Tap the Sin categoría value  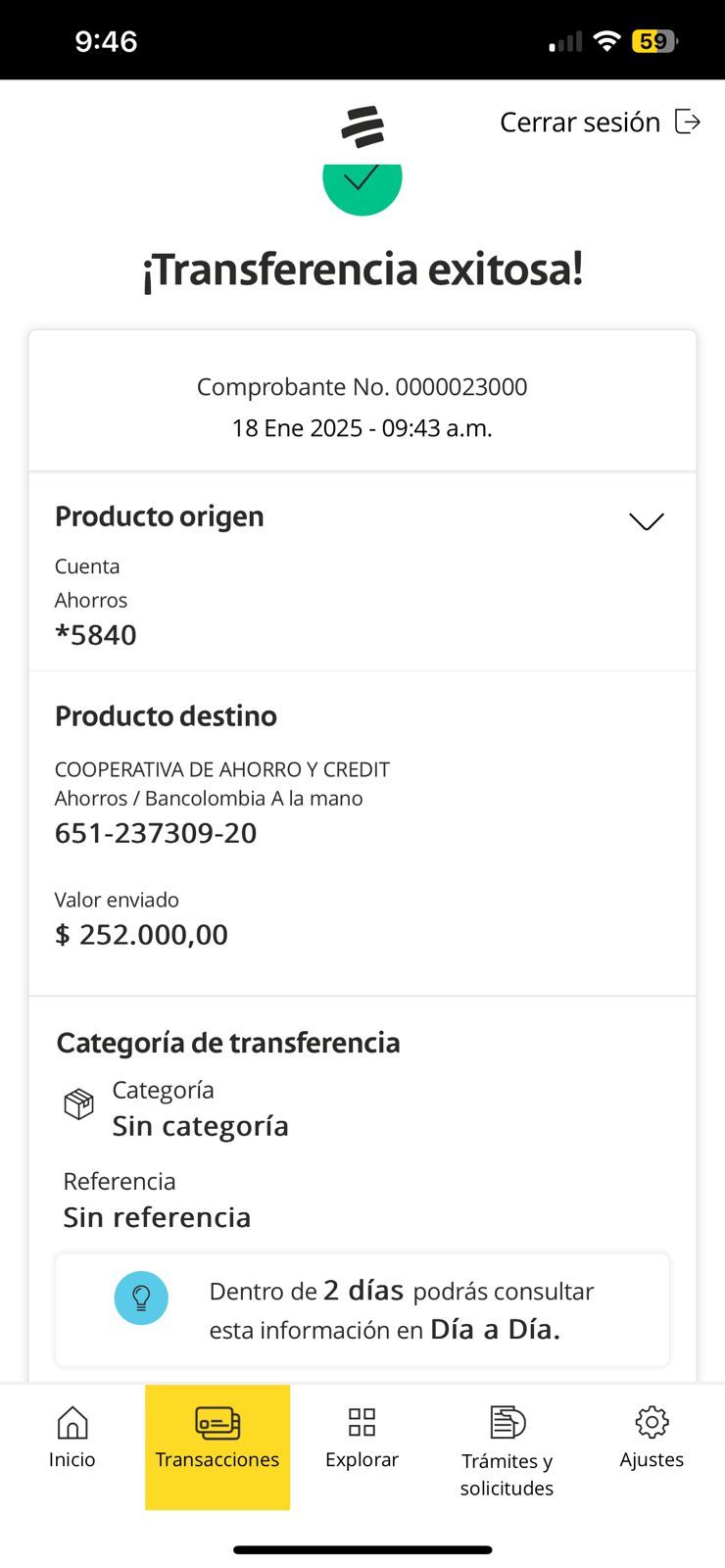click(x=200, y=1126)
